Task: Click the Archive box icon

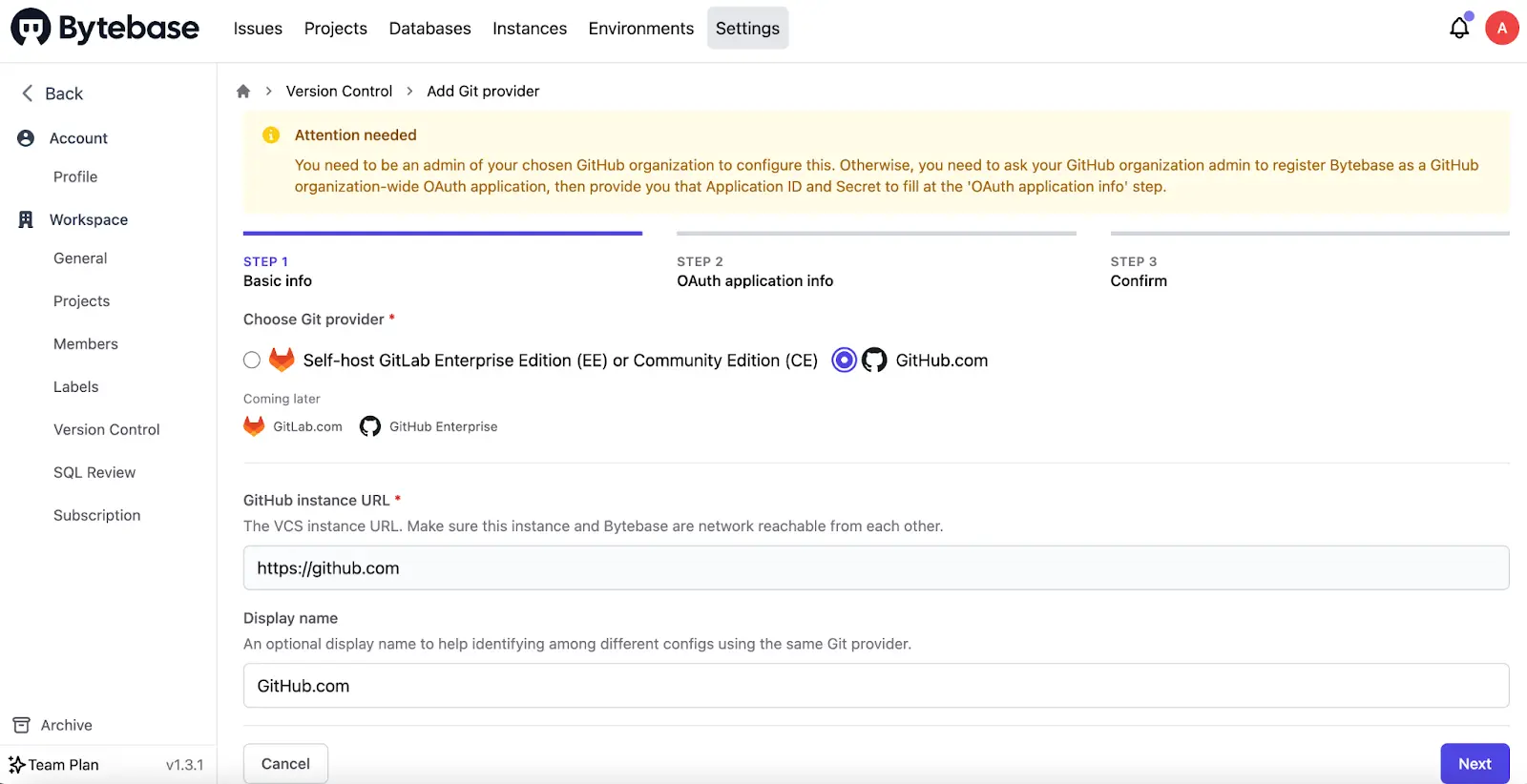Action: [21, 725]
